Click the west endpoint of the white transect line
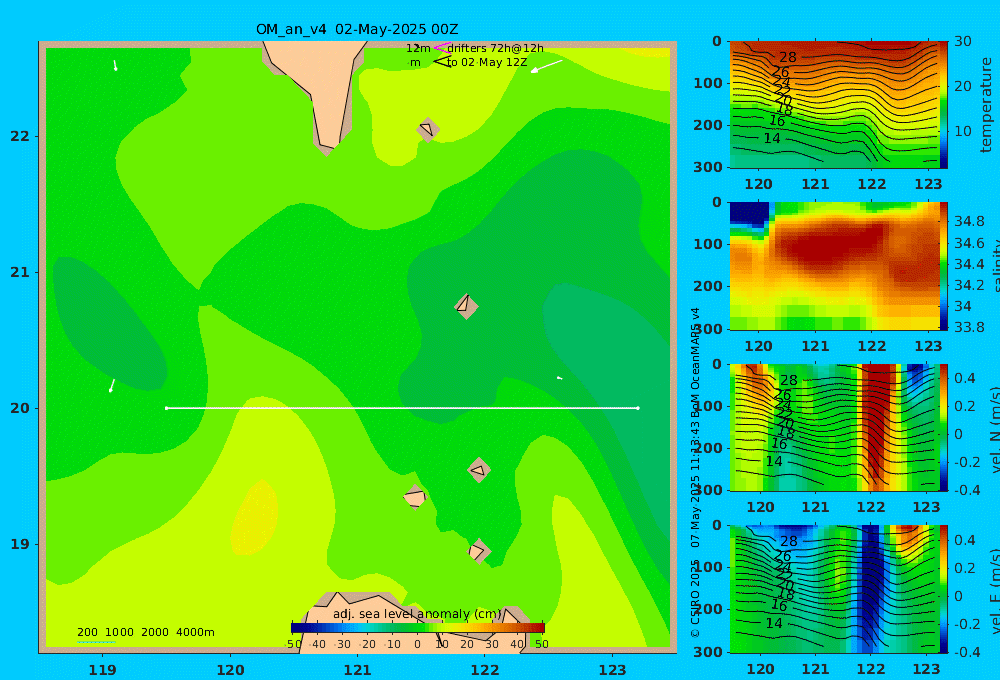This screenshot has height=680, width=1000. (x=166, y=408)
